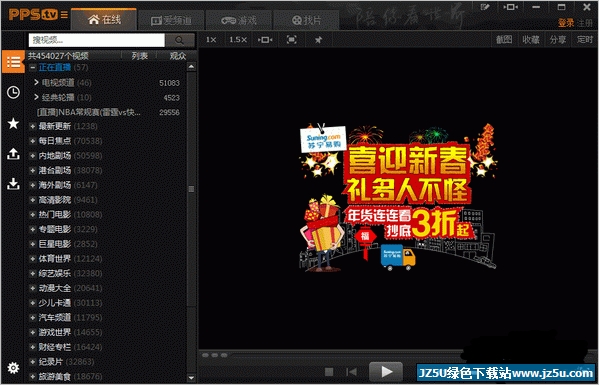Screen dimensions: 599x385
Task: Collapse the 正在直播 category
Action: click(x=33, y=68)
